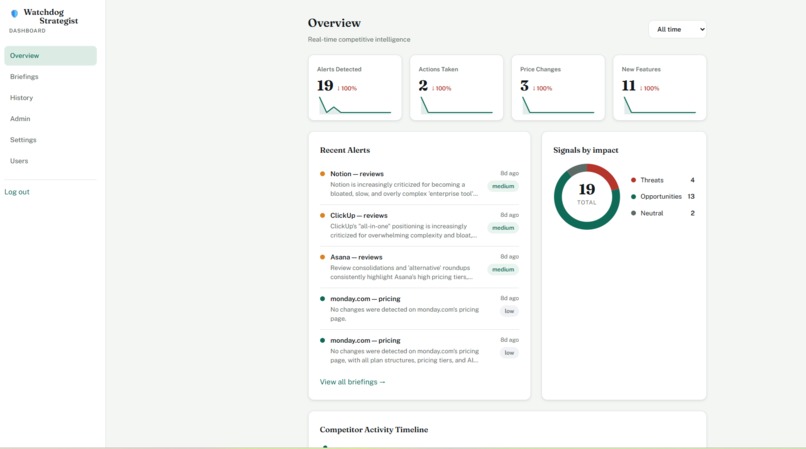Open the Notion — reviews alert

(419, 184)
